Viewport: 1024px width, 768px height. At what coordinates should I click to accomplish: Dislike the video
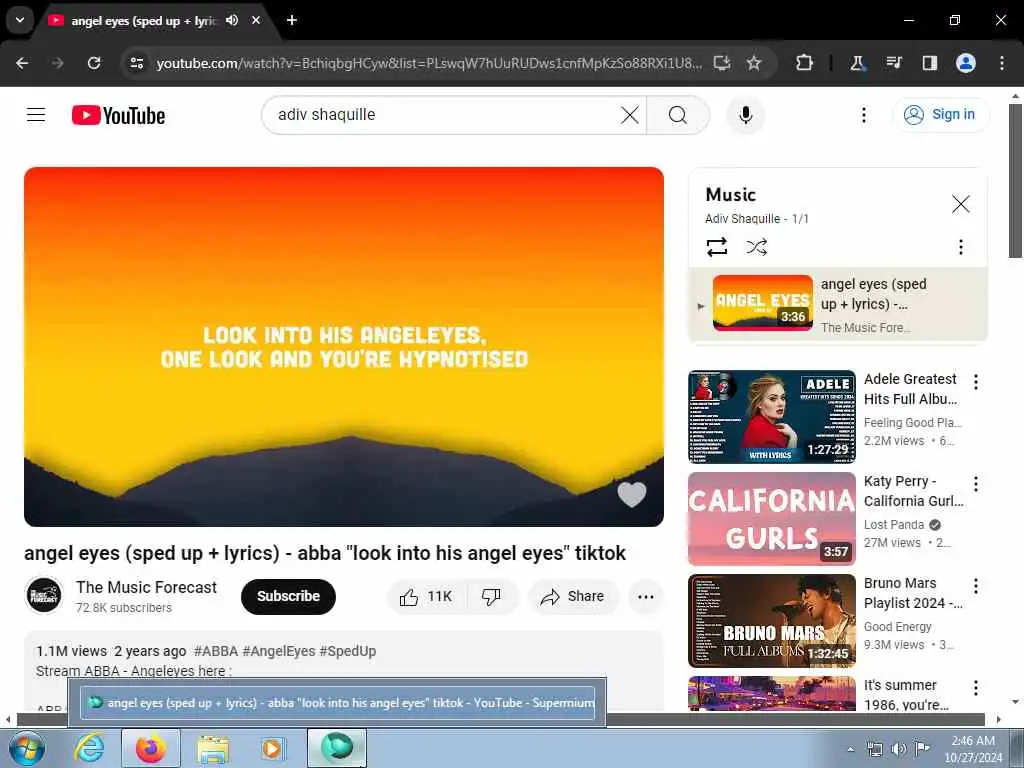(491, 596)
